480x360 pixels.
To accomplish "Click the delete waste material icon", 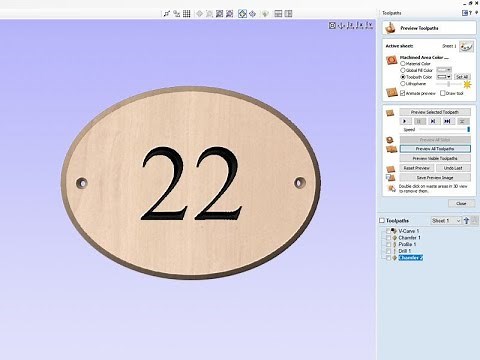I will [x=391, y=188].
